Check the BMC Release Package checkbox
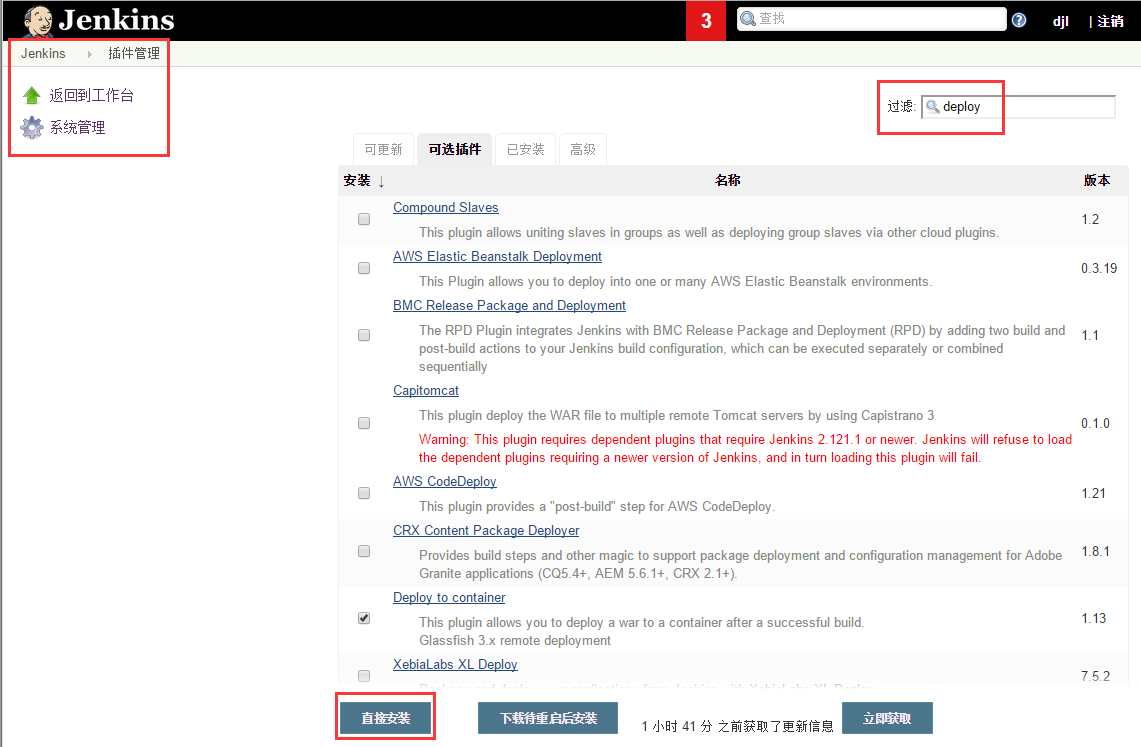 [364, 335]
